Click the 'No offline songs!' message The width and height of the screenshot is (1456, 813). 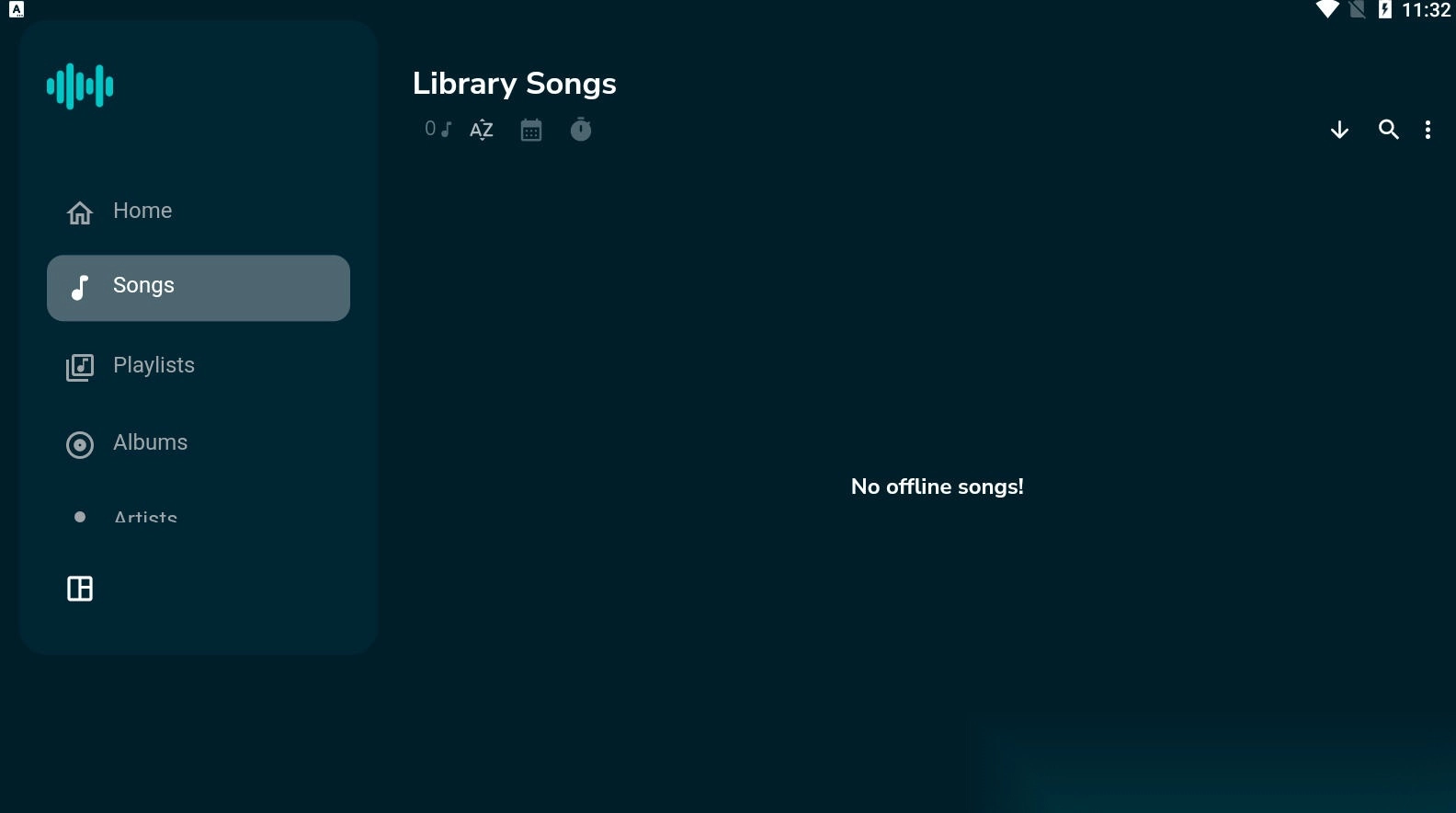(937, 487)
